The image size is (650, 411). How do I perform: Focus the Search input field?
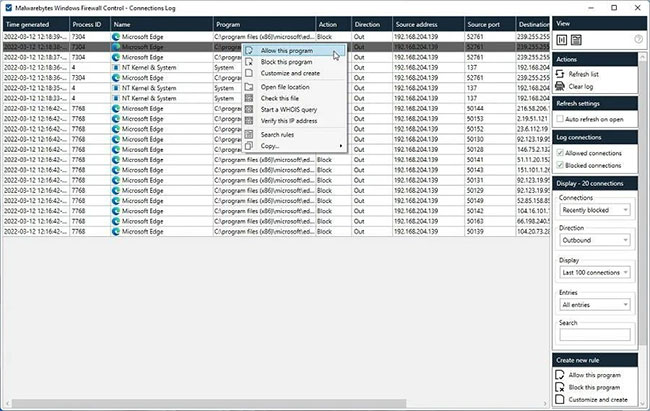(x=594, y=334)
